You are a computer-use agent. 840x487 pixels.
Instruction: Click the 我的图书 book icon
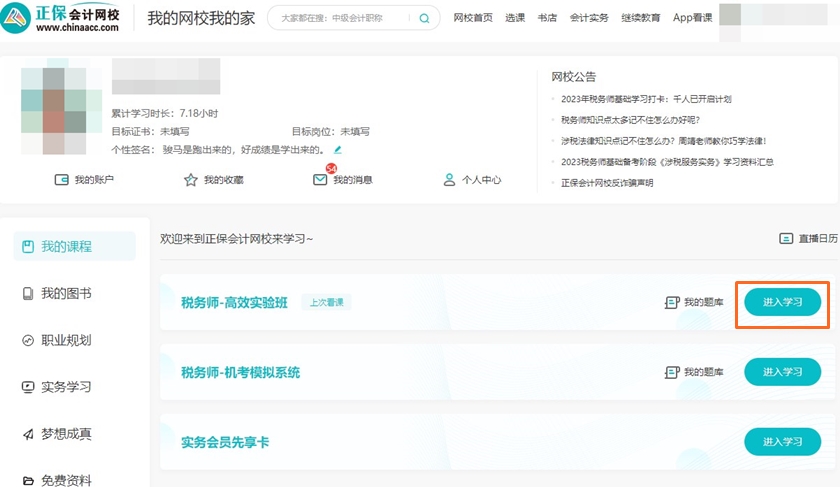point(28,294)
